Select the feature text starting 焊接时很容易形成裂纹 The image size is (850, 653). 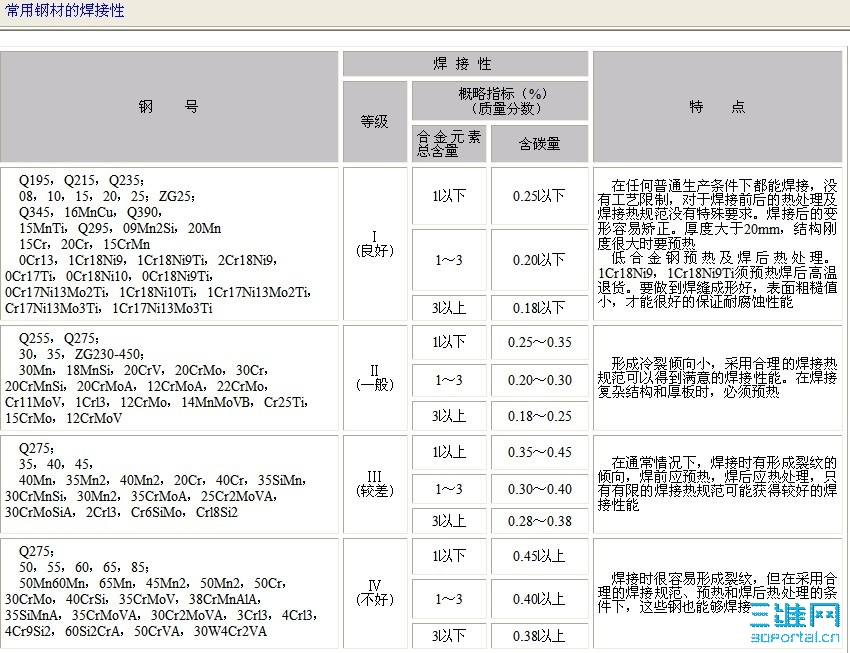(x=718, y=593)
